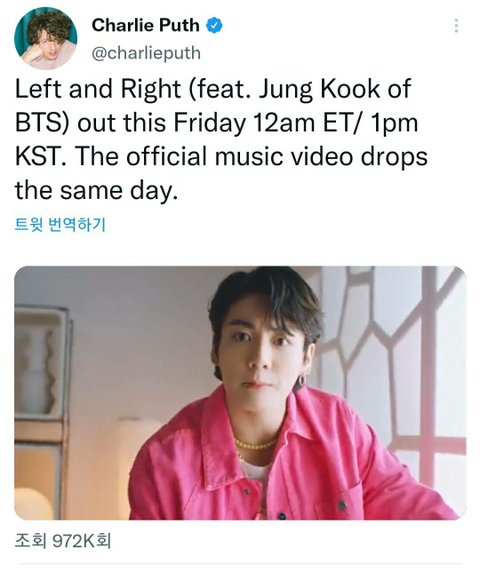Click the words "Jung Kook of" in tweet
Image resolution: width=480 pixels, height=573 pixels.
[x=335, y=90]
